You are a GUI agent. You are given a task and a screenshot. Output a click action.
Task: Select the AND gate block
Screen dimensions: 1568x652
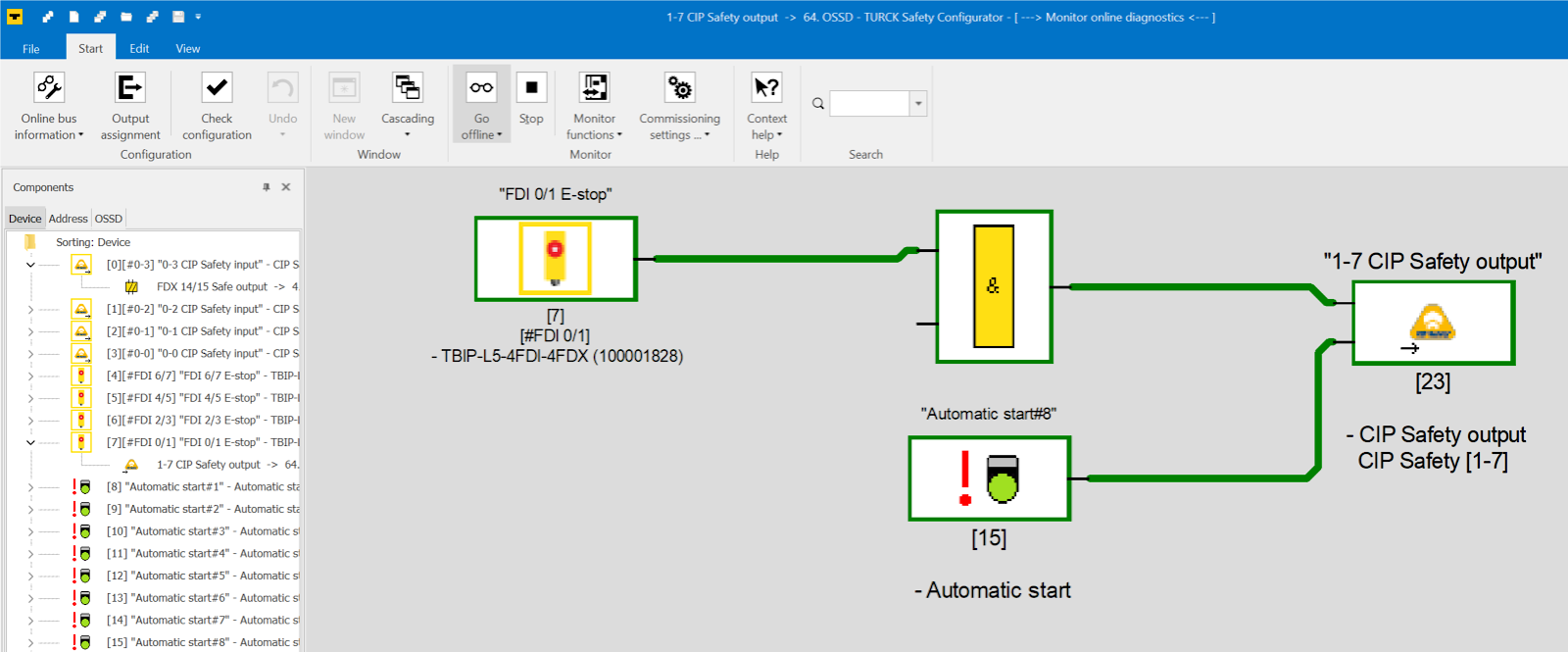994,286
